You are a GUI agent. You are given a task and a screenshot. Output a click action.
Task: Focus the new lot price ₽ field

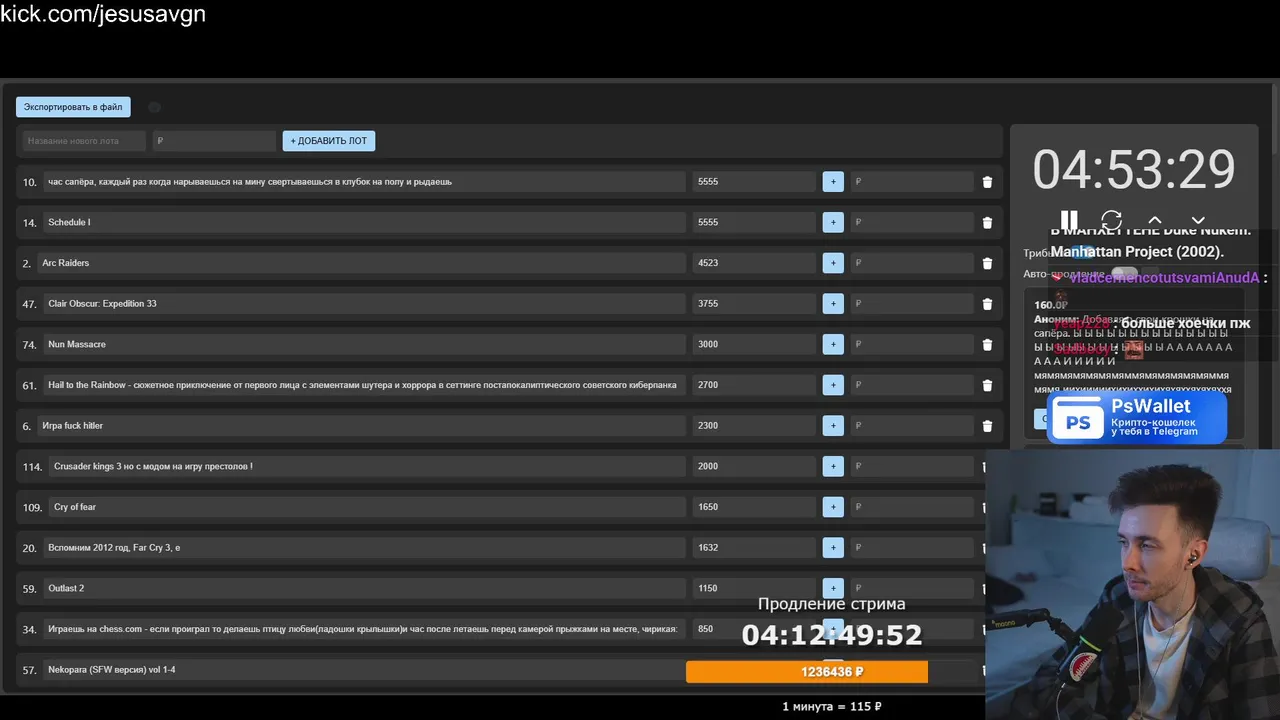(x=214, y=141)
